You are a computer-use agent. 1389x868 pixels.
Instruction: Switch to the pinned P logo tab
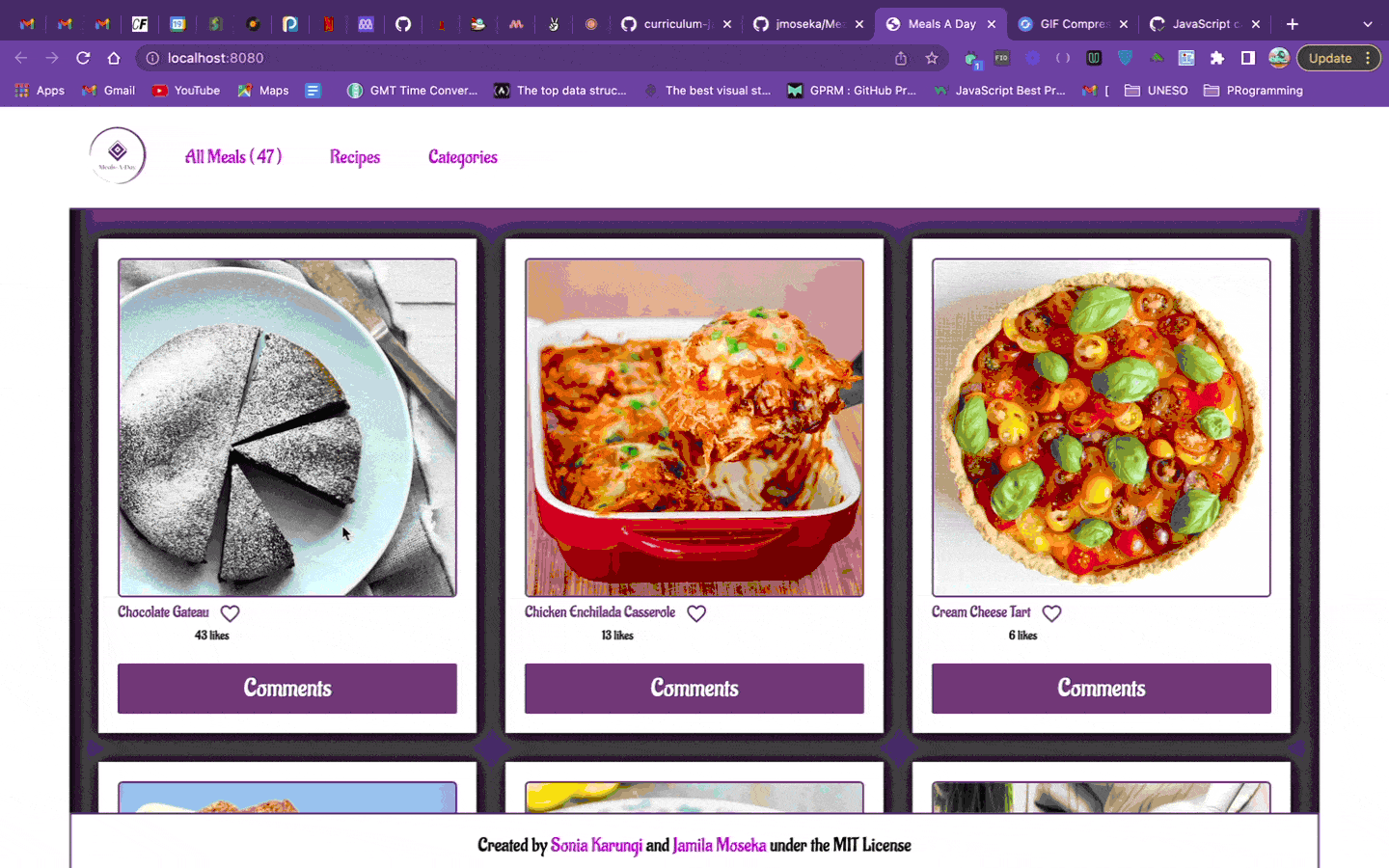coord(290,24)
